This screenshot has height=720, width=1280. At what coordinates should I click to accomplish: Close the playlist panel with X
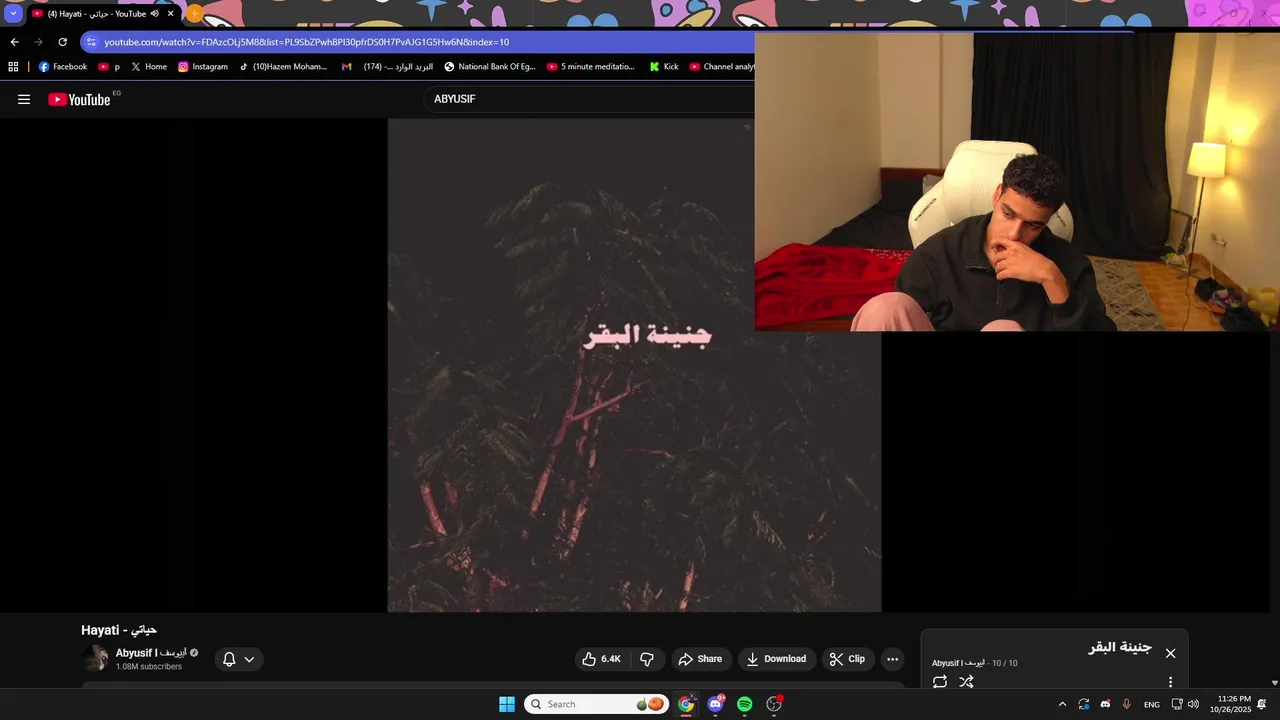(1170, 653)
